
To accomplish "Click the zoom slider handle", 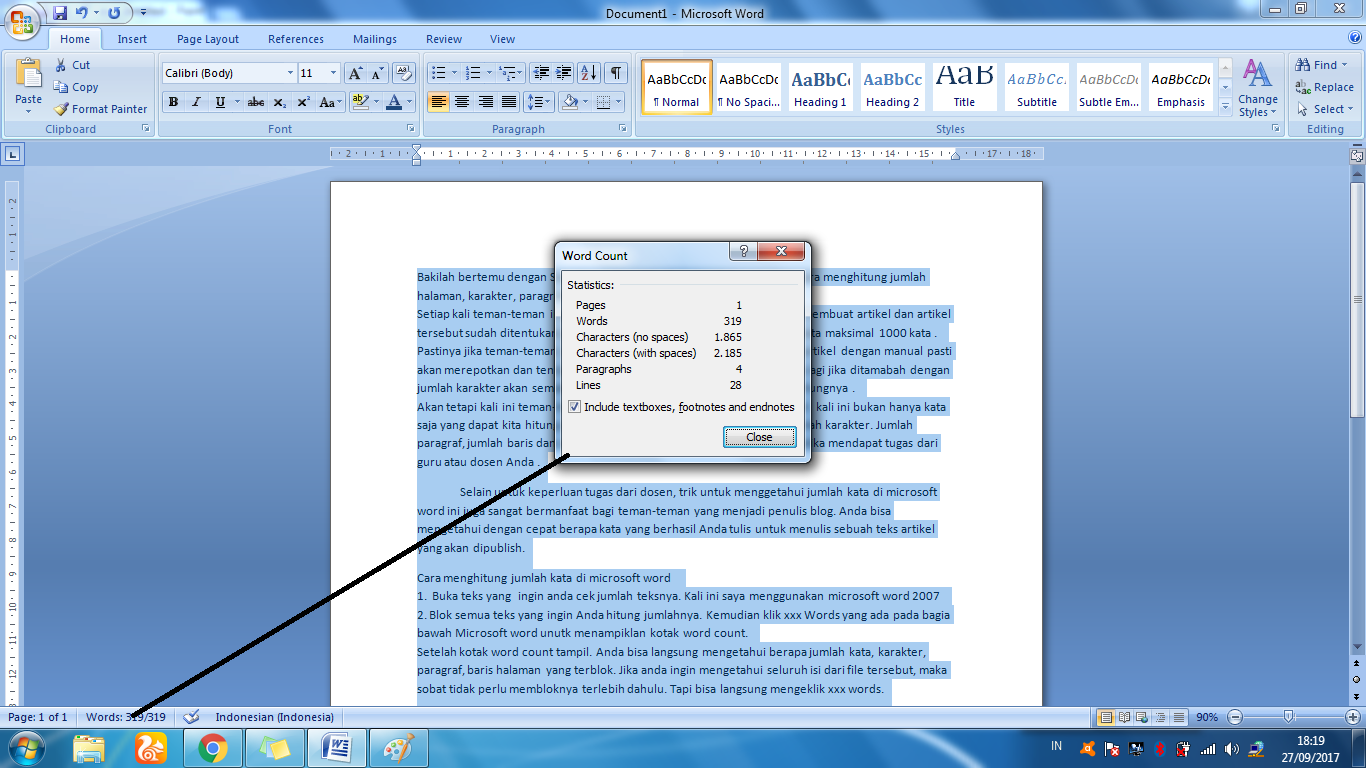I will pyautogui.click(x=1289, y=717).
